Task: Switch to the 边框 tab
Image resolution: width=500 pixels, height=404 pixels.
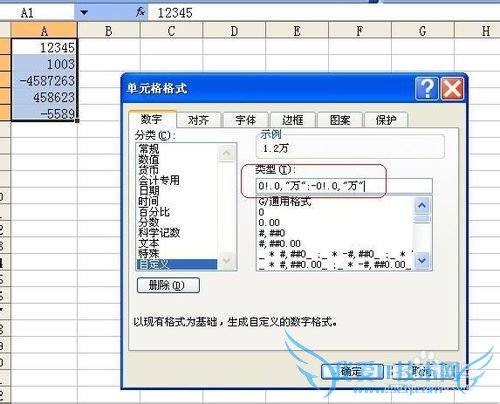Action: [x=293, y=120]
